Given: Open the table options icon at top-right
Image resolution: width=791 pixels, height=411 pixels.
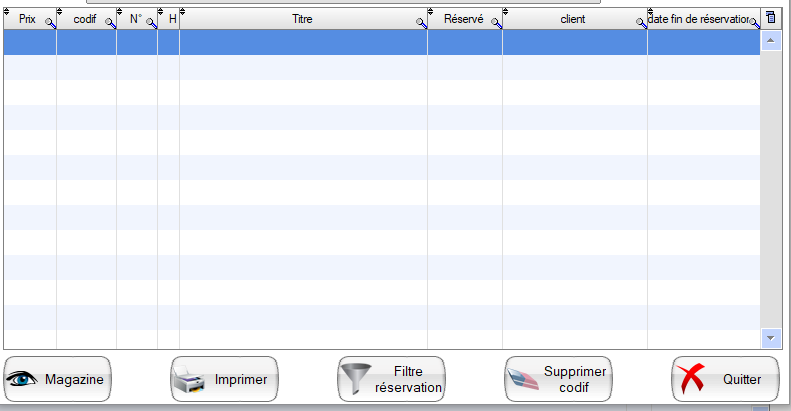Looking at the screenshot, I should pyautogui.click(x=771, y=17).
